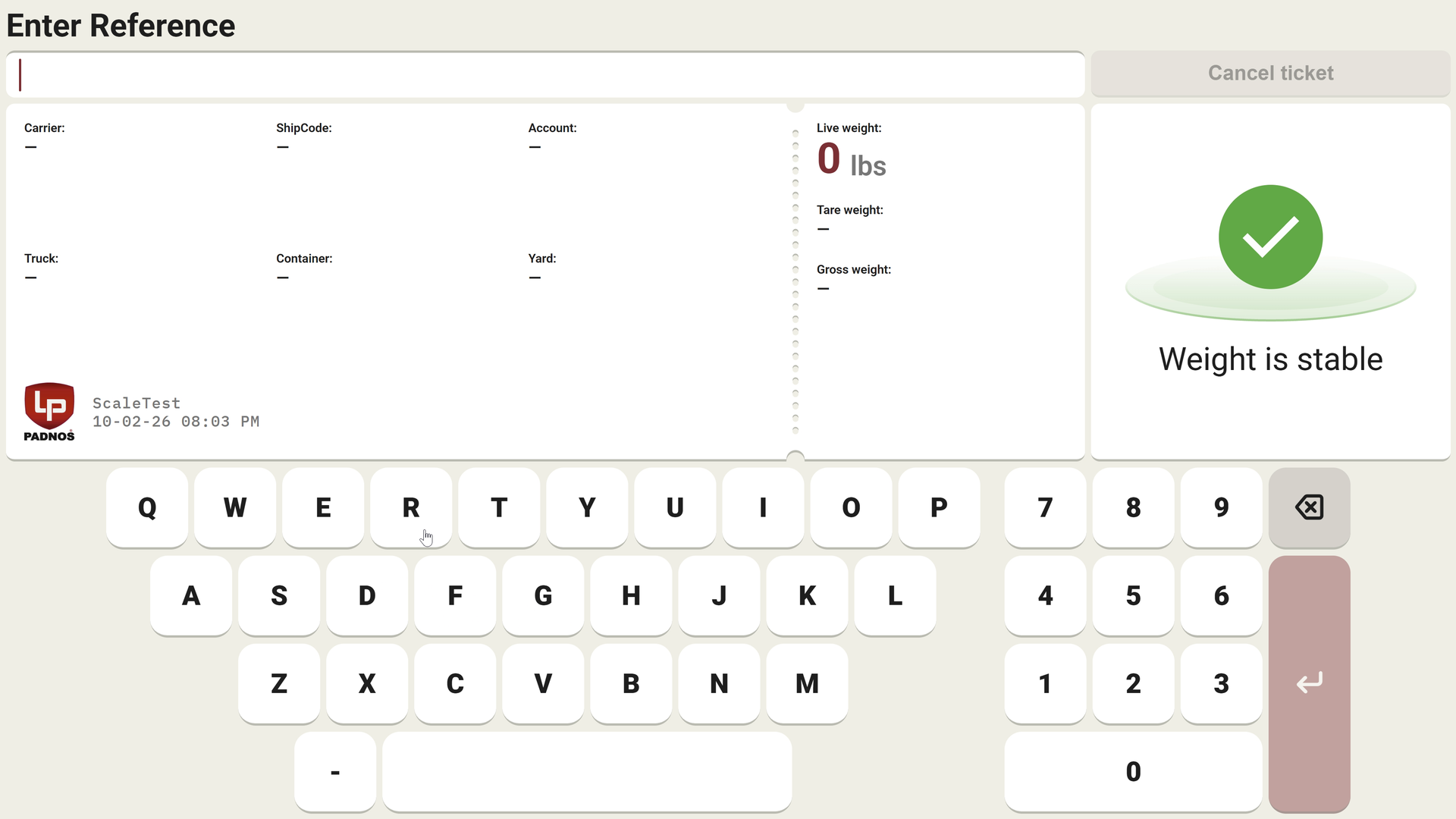Screen dimensions: 1456x819
Task: Tap the O key
Action: coord(851,507)
